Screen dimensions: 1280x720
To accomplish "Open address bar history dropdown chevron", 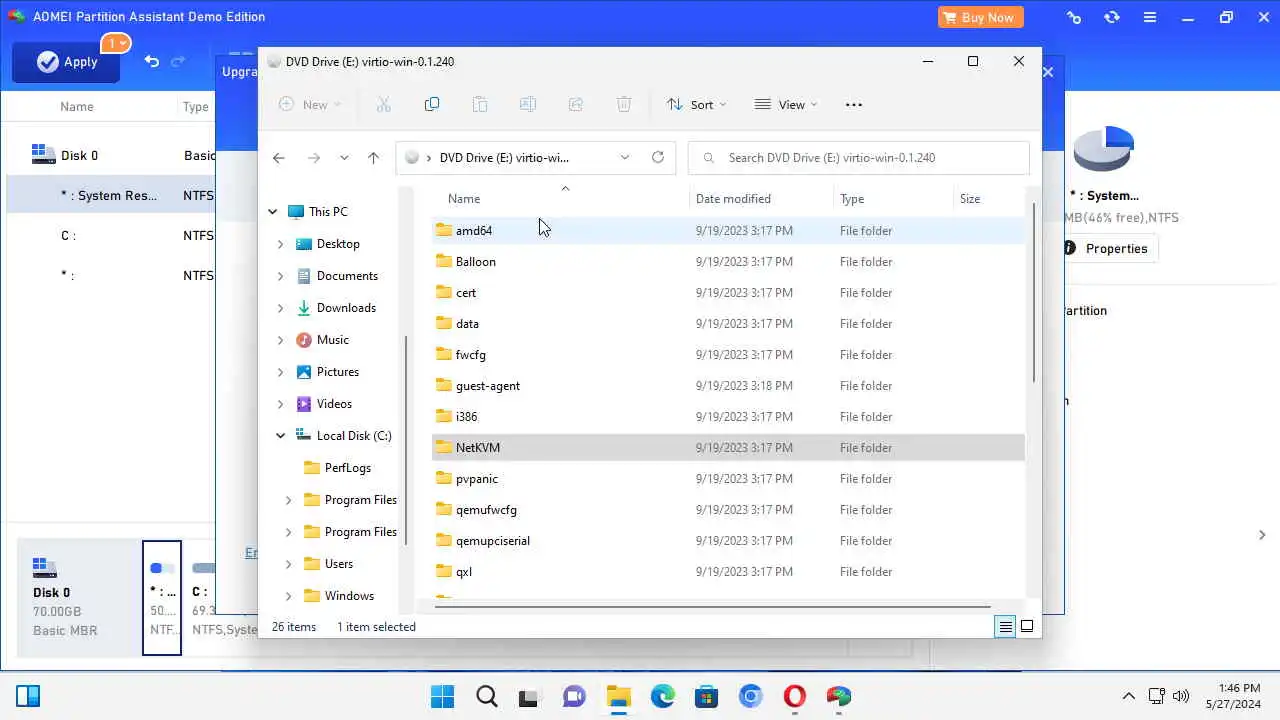I will pyautogui.click(x=625, y=157).
